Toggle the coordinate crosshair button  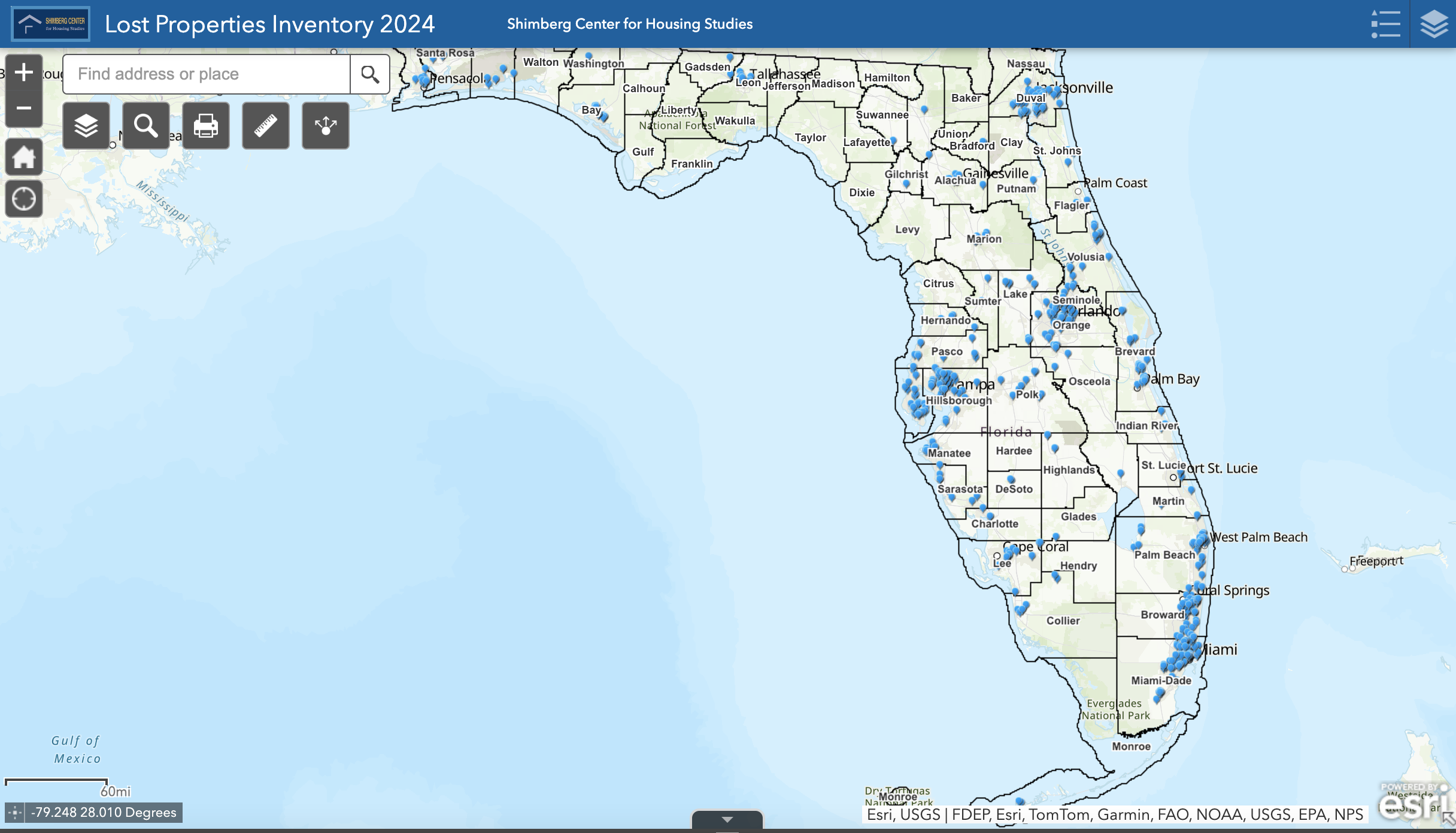tap(15, 813)
